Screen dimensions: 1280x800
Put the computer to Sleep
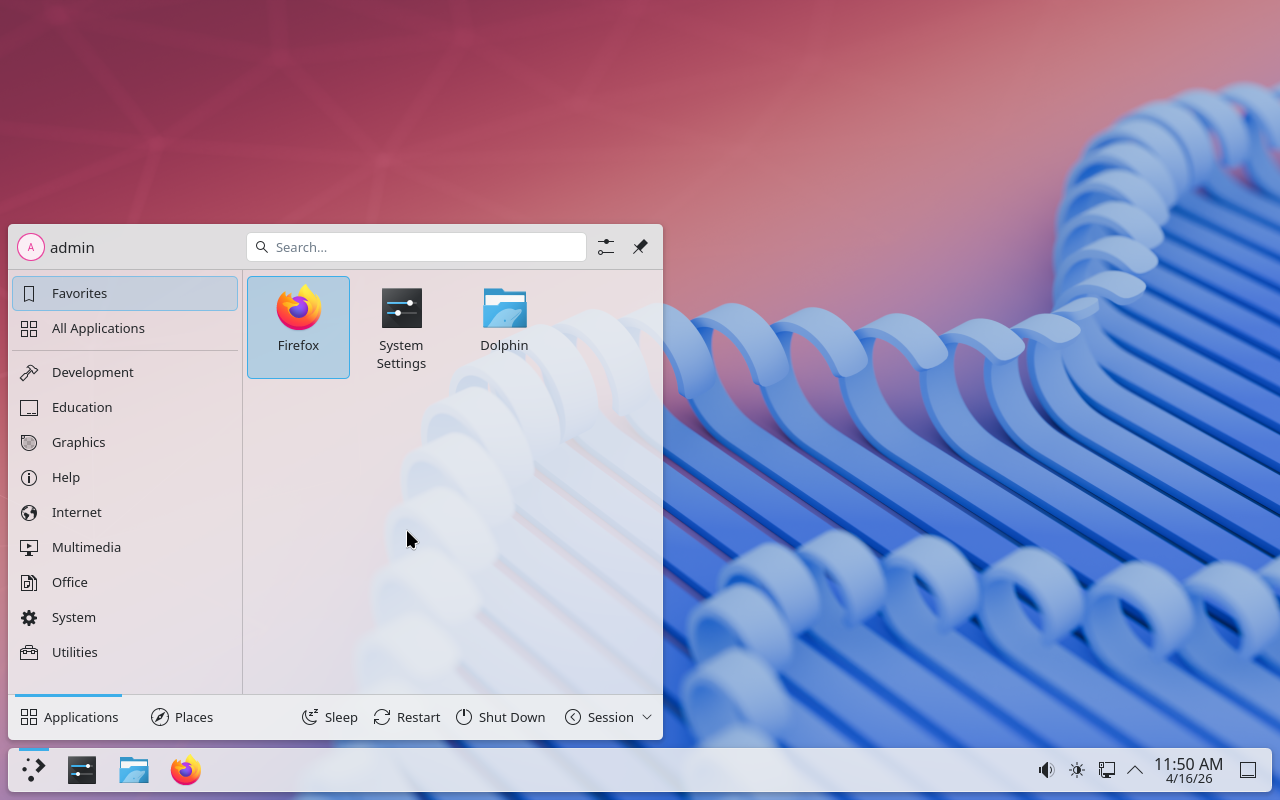tap(330, 717)
